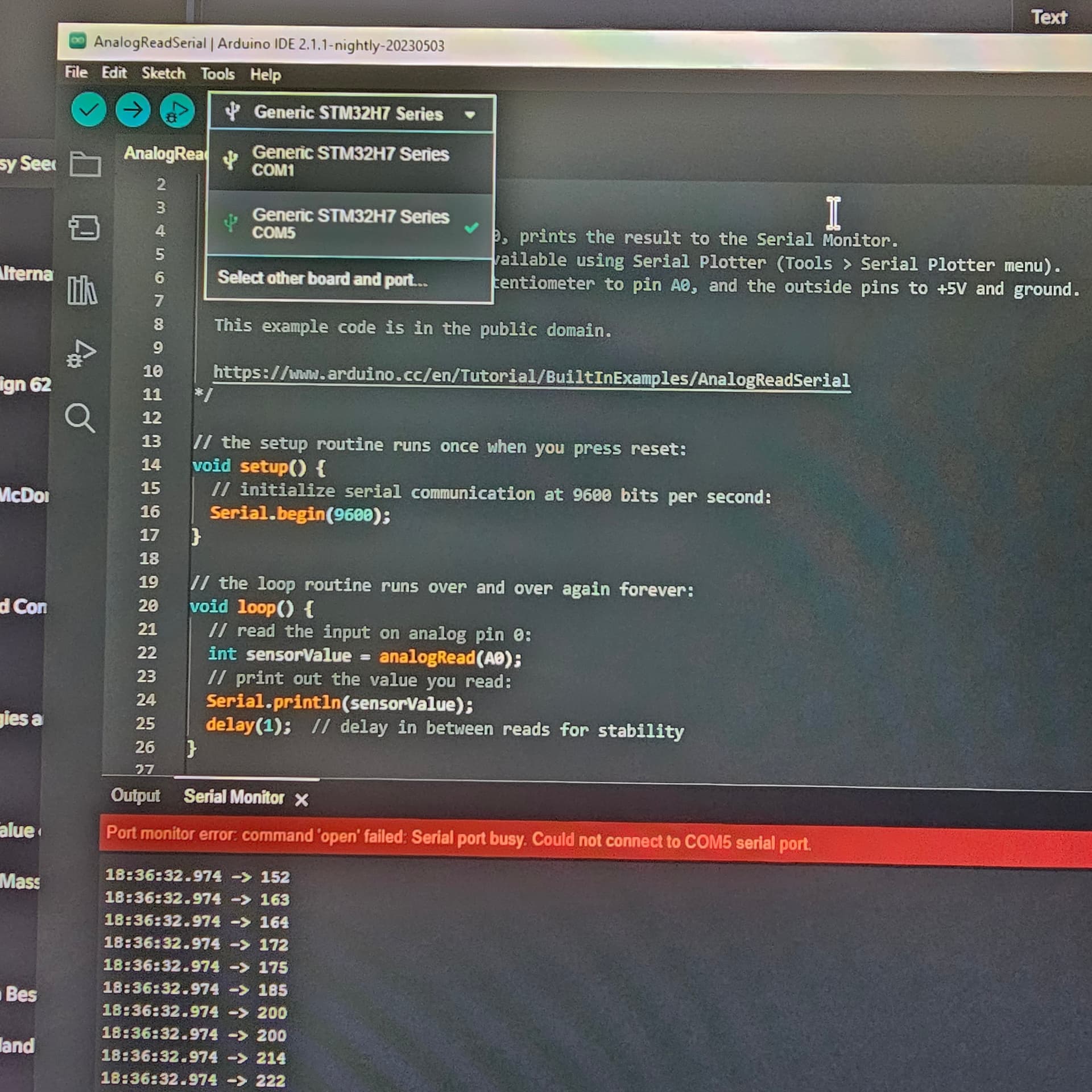
Task: Click on Serial.begin(9600); code line
Action: point(300,514)
